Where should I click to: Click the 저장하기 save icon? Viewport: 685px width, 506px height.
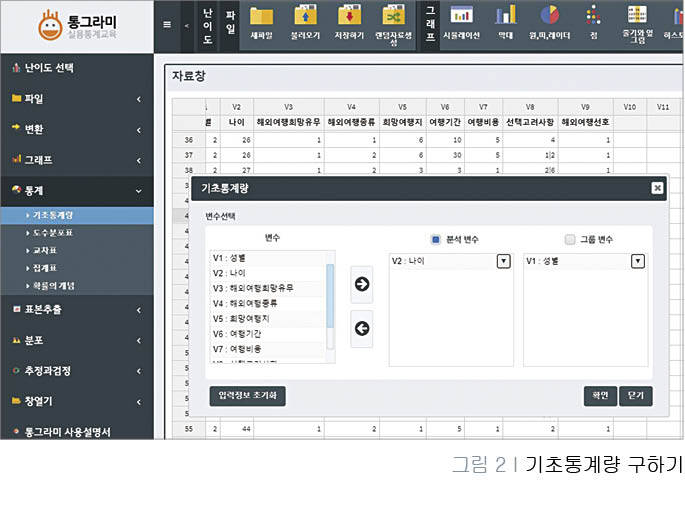[x=349, y=16]
